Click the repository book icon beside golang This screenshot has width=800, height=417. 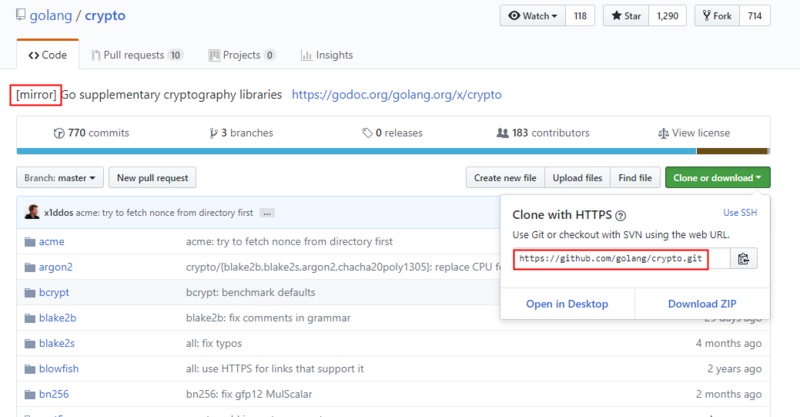coord(20,15)
